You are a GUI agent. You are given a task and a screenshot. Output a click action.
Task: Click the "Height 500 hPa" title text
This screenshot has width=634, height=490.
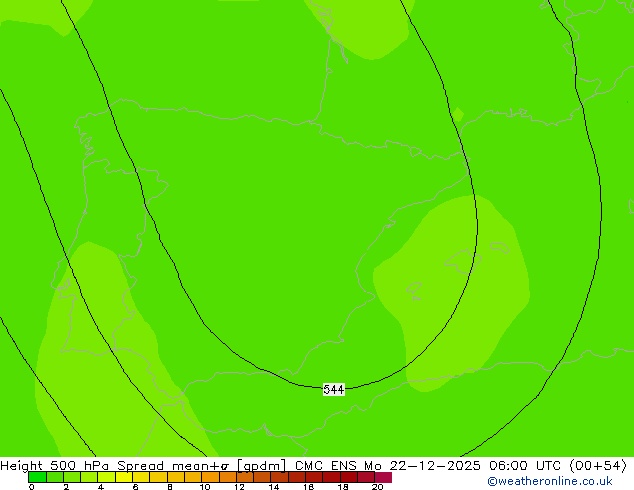click(55, 466)
